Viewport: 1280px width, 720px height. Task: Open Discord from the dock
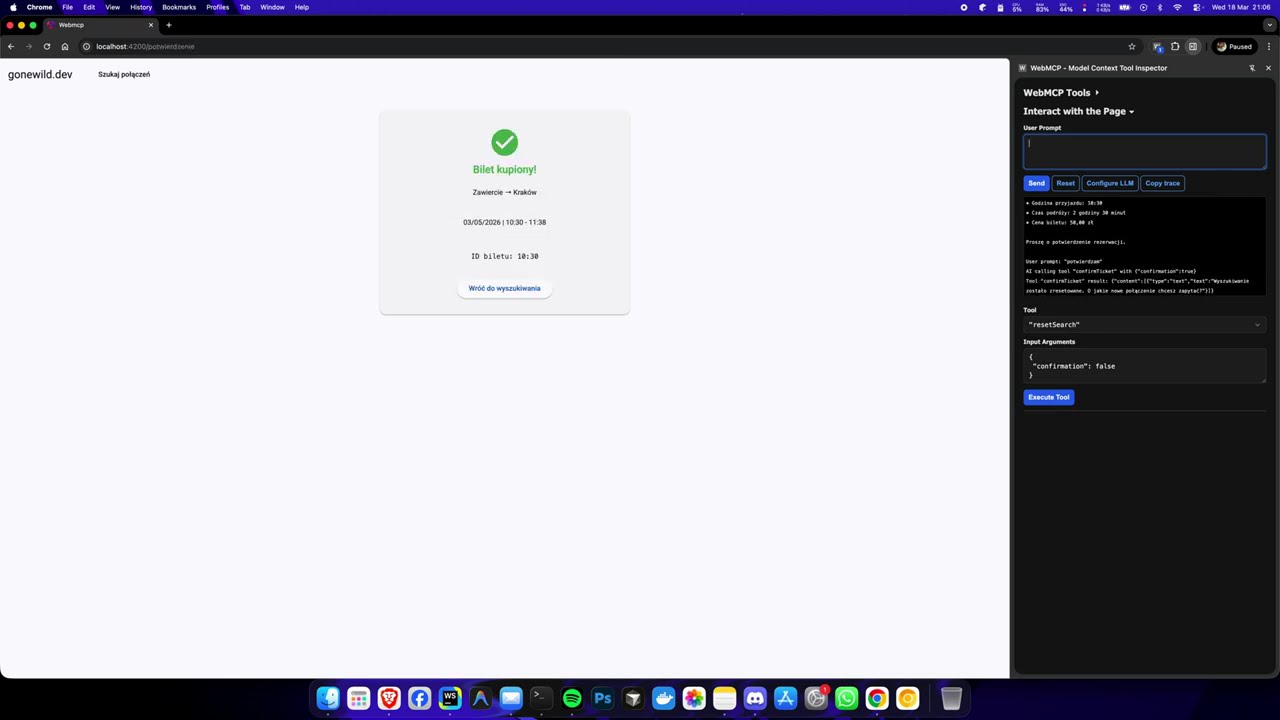click(x=755, y=698)
